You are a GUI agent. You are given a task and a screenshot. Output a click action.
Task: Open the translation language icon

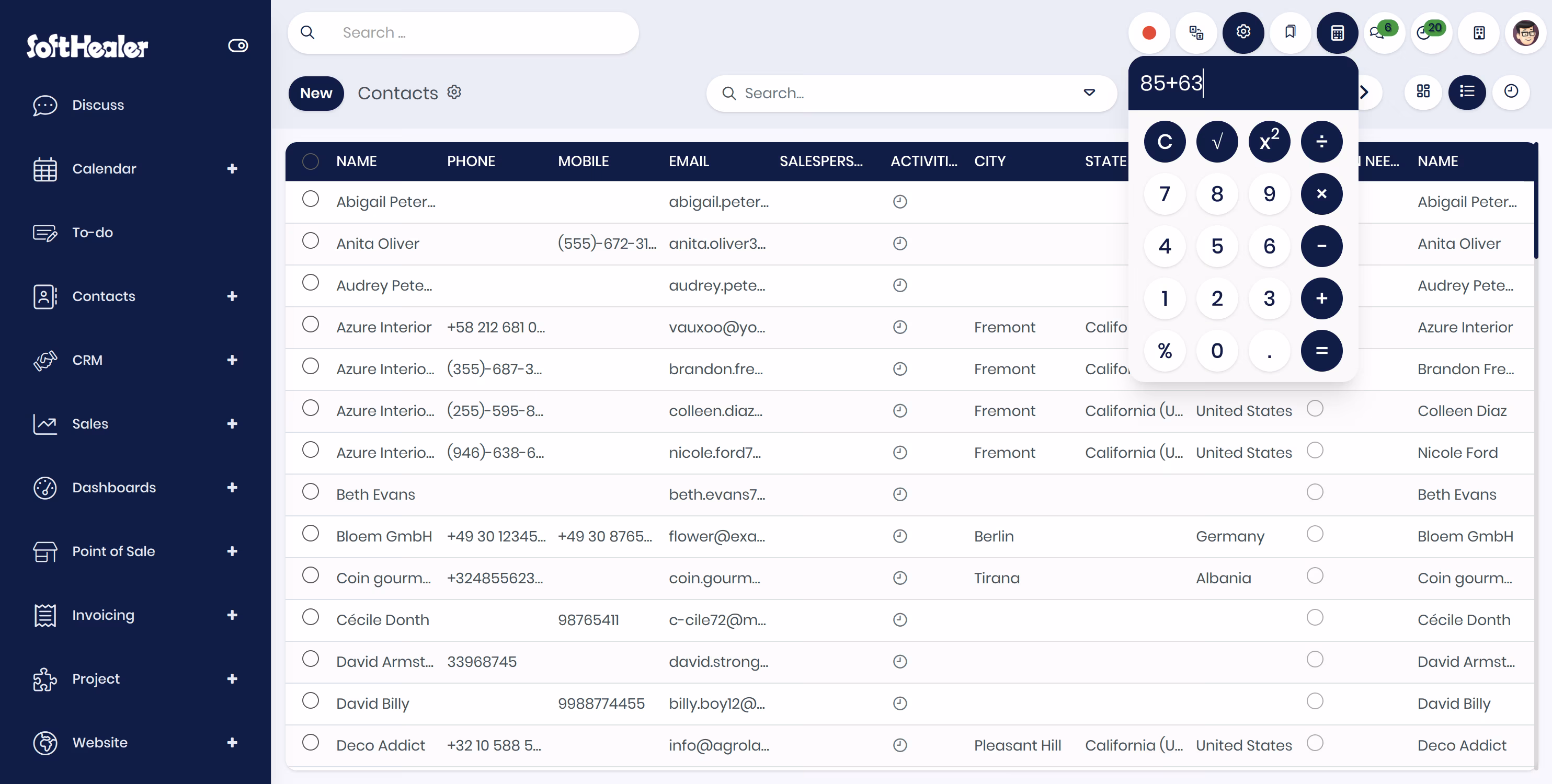coord(1196,32)
